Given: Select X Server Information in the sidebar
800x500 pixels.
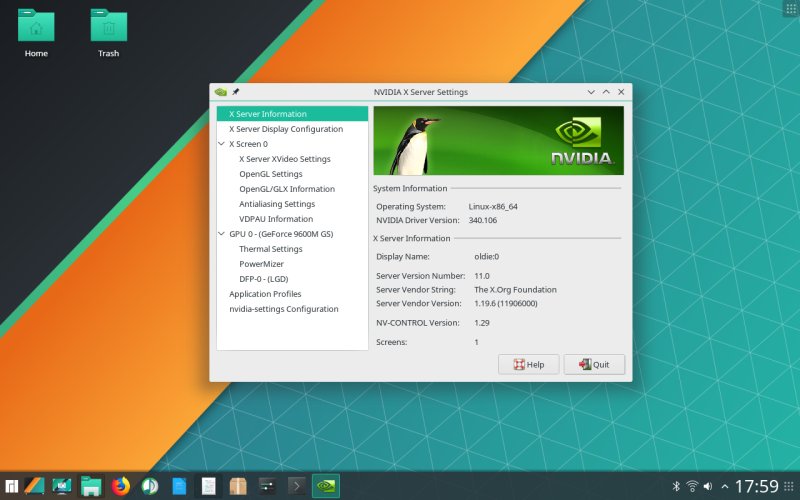Looking at the screenshot, I should [292, 114].
